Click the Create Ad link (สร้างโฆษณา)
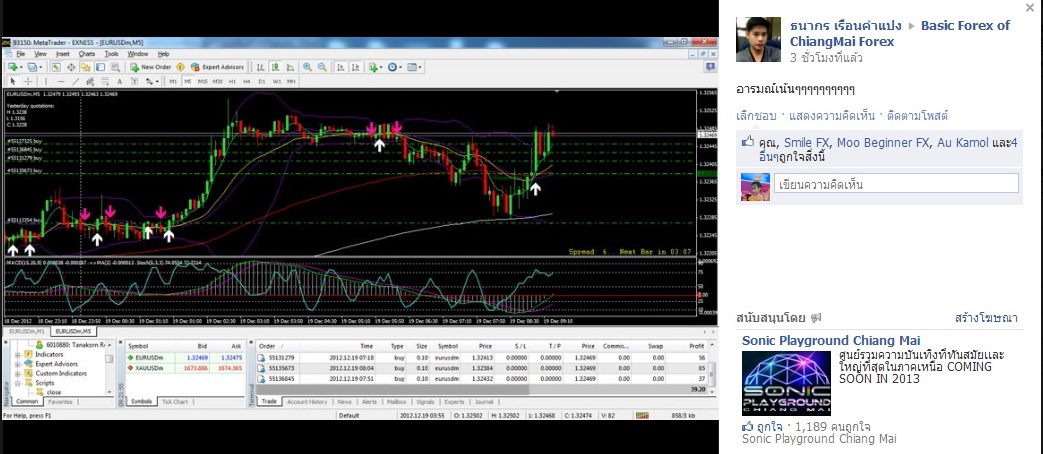This screenshot has height=454, width=1043. point(986,318)
